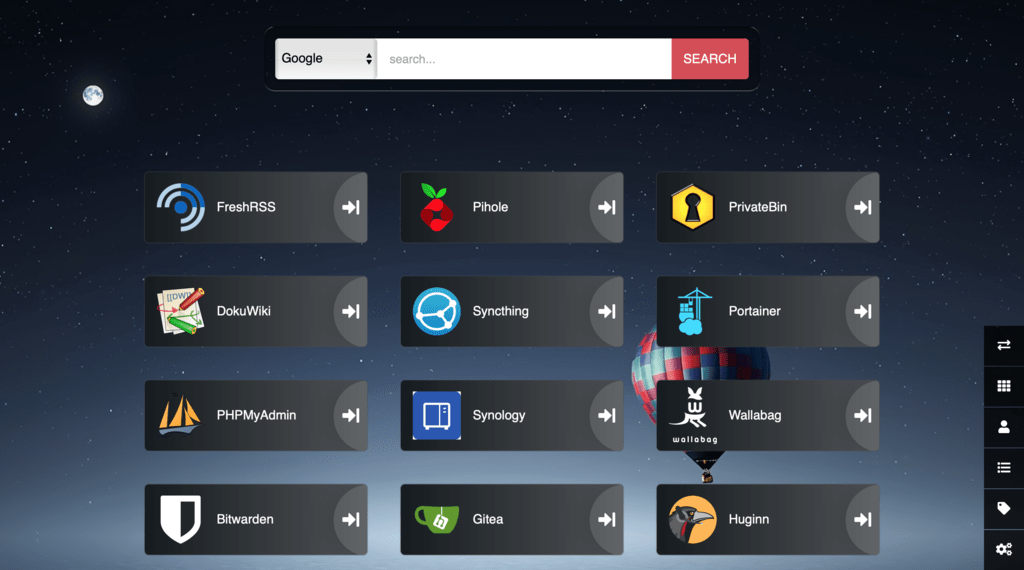Click the Syncthing app icon
This screenshot has width=1024, height=570.
(437, 311)
